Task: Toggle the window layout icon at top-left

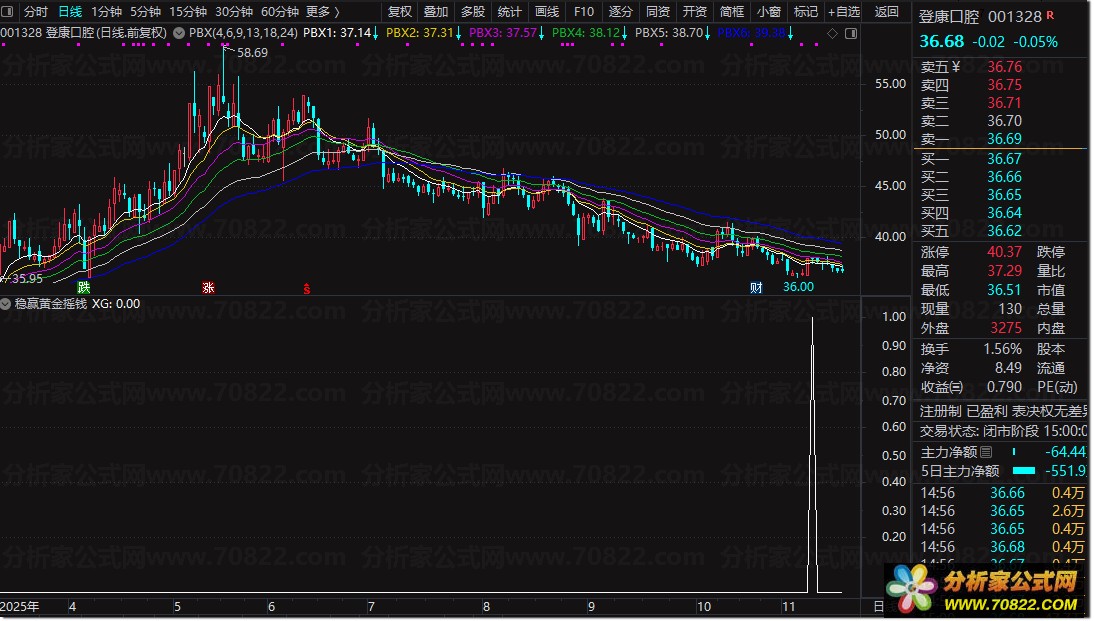Action: (x=8, y=11)
